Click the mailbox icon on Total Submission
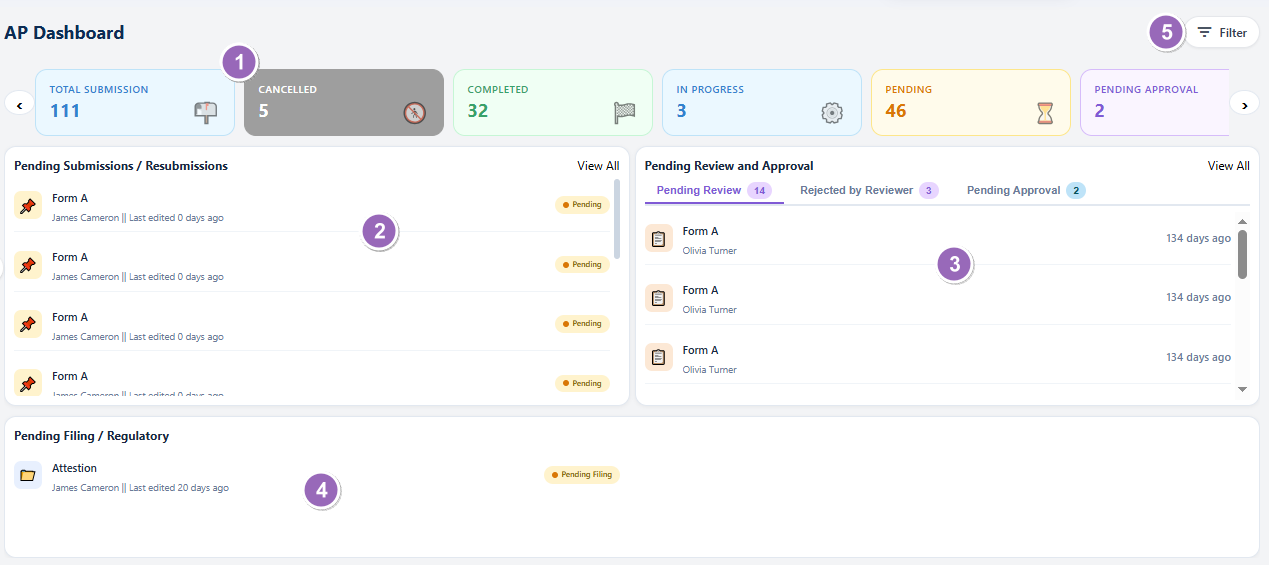 pos(205,113)
